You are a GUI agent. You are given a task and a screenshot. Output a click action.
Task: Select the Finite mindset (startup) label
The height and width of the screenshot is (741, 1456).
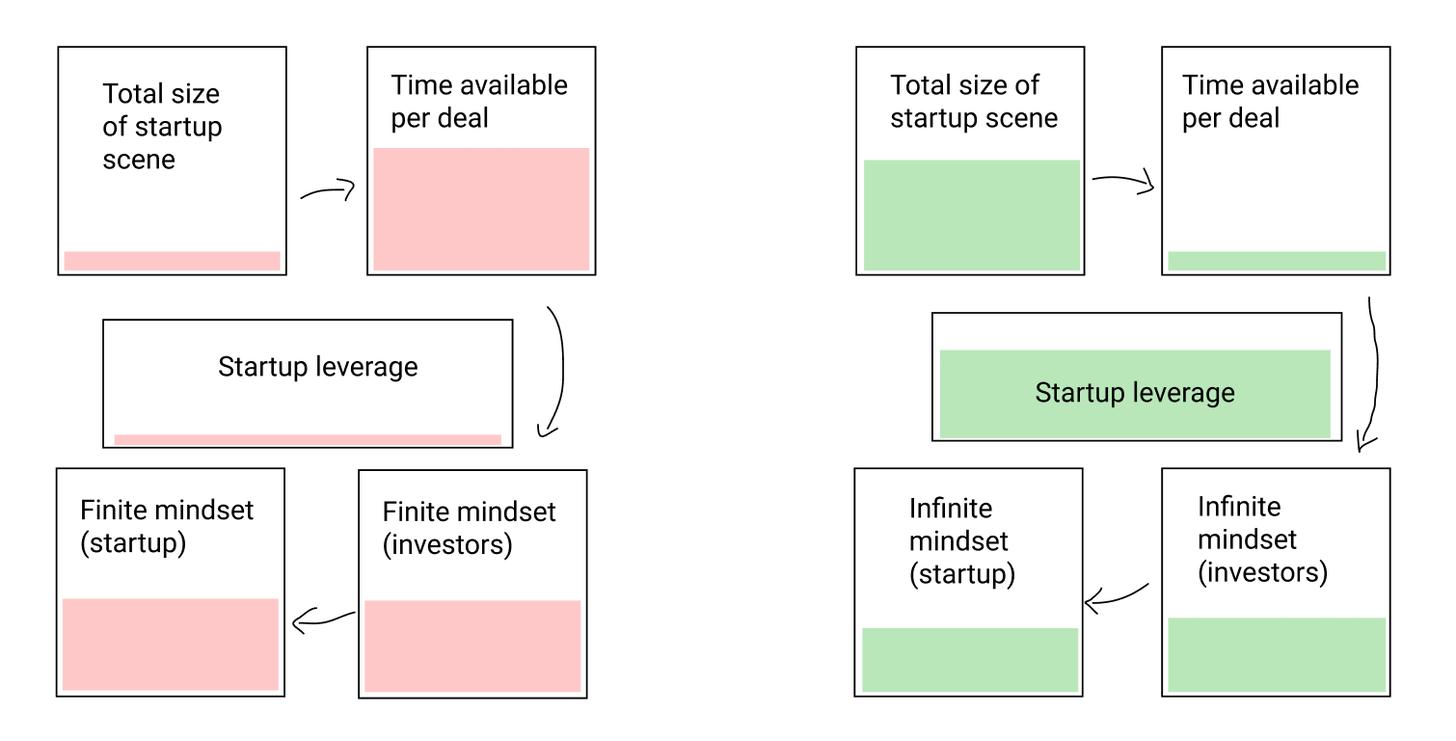pos(167,527)
